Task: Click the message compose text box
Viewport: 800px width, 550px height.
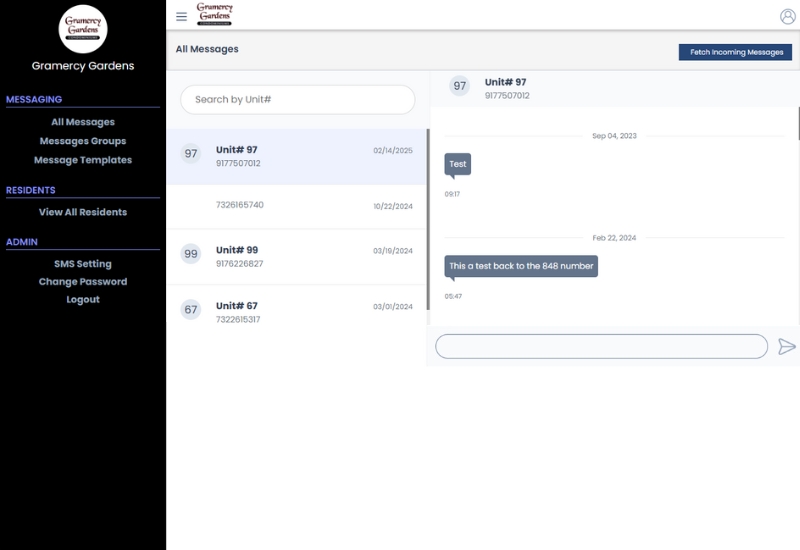Action: click(601, 347)
